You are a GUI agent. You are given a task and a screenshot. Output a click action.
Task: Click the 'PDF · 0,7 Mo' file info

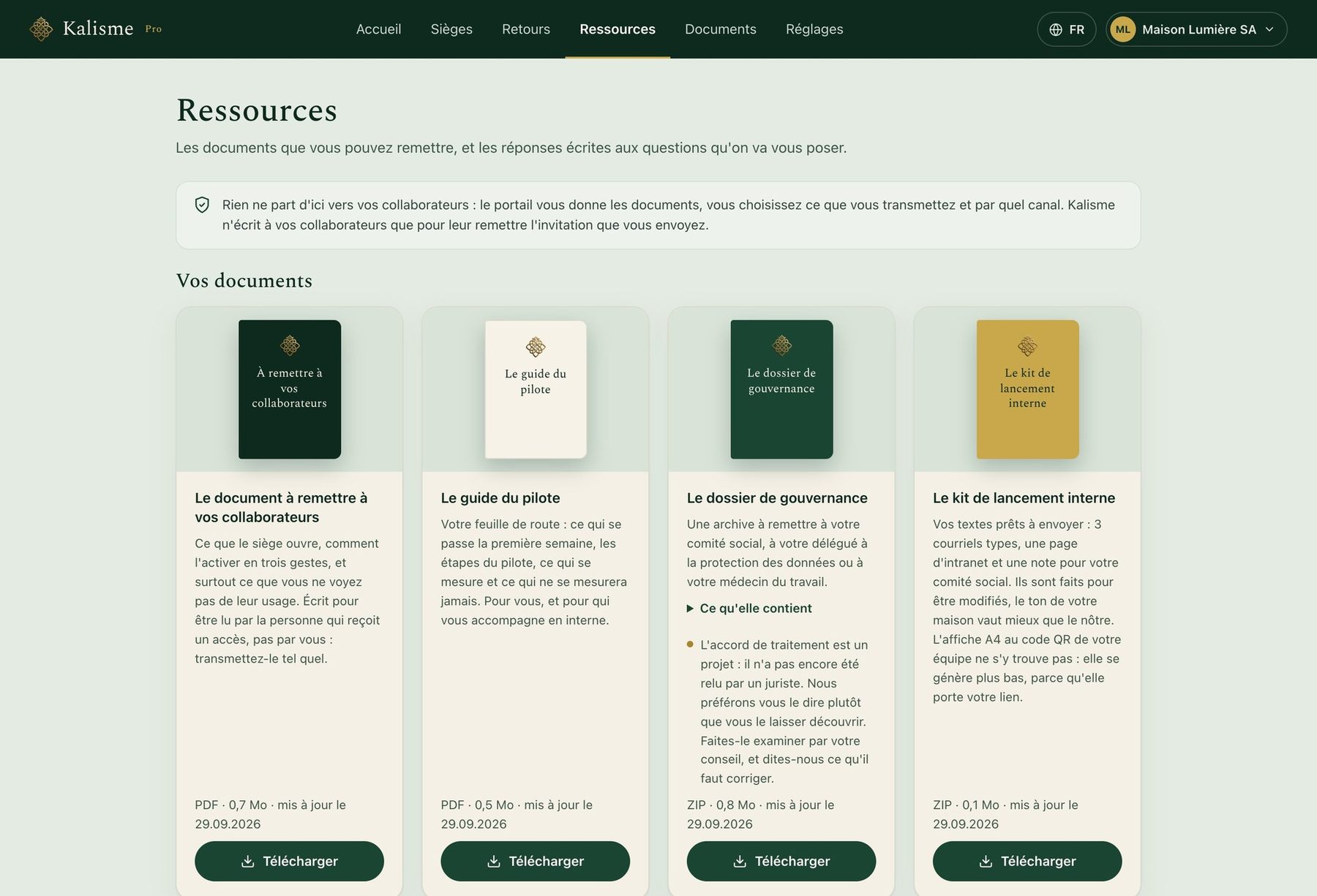coord(271,814)
